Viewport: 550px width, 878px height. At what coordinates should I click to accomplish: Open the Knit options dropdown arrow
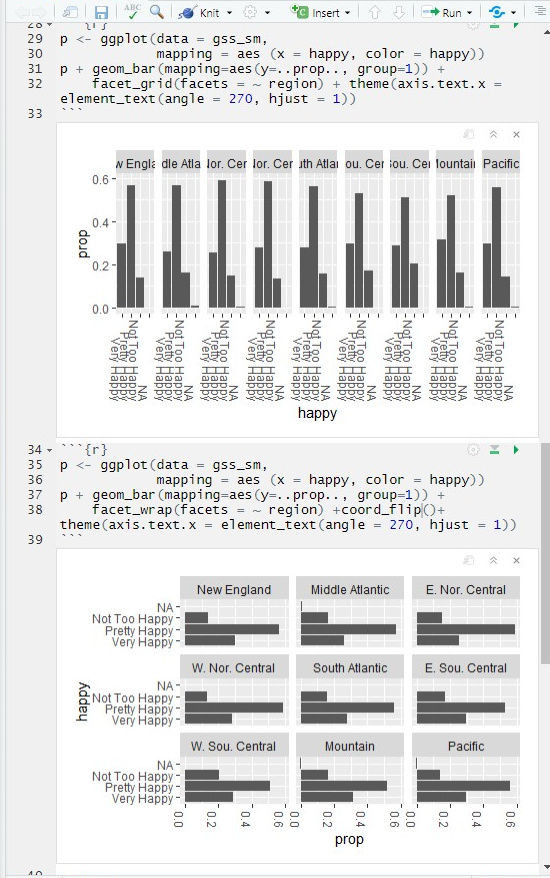click(x=229, y=12)
